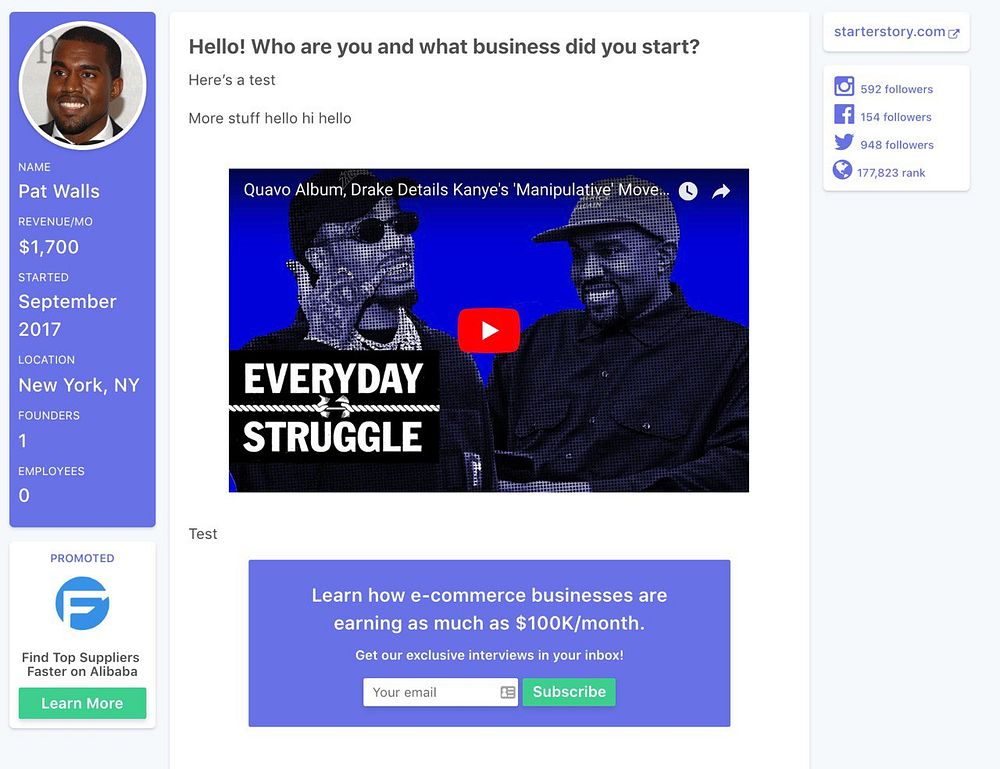Click the Find Top Suppliers ad text

81,664
